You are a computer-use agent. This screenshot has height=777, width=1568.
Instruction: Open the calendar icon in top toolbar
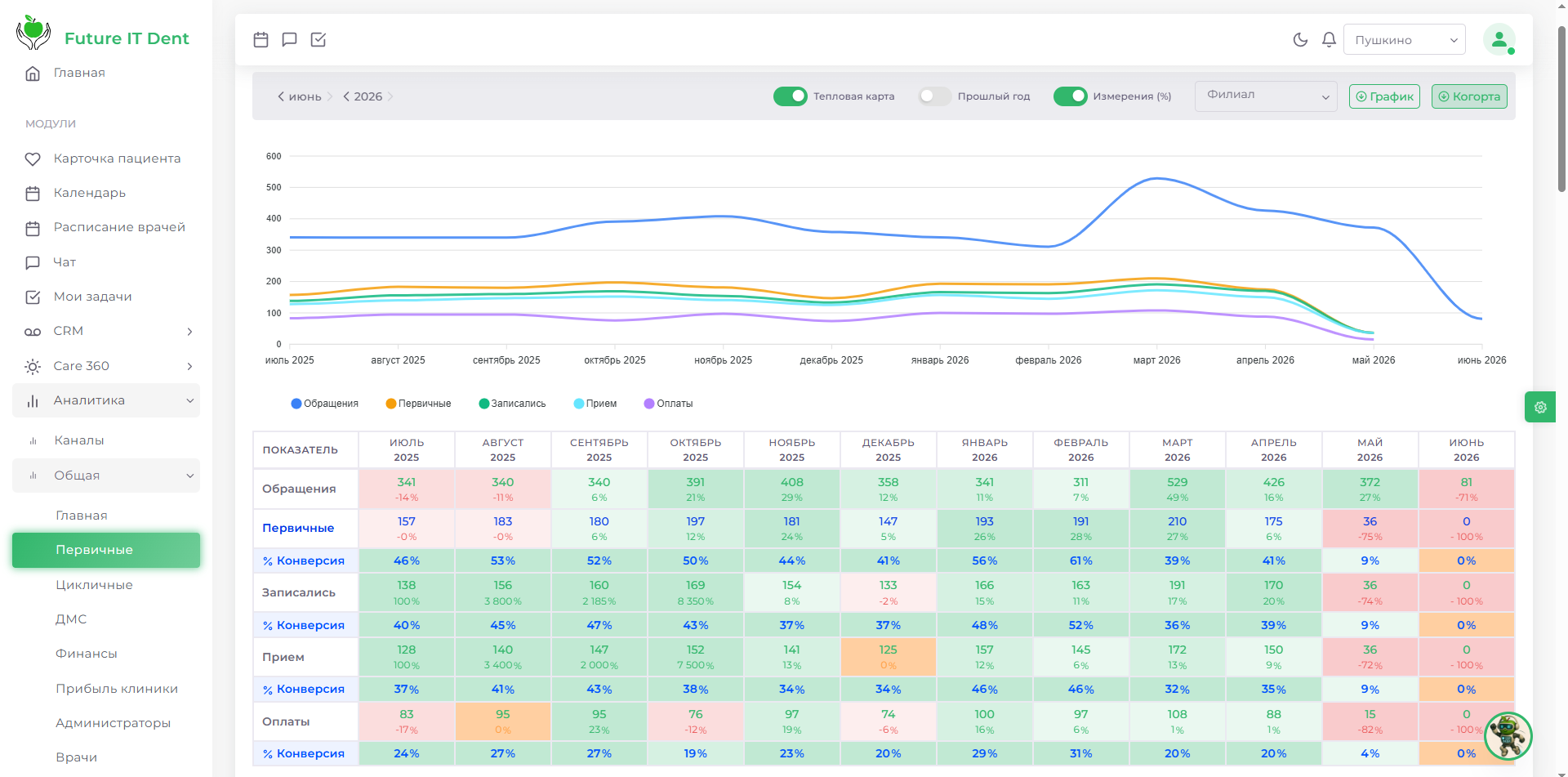261,39
